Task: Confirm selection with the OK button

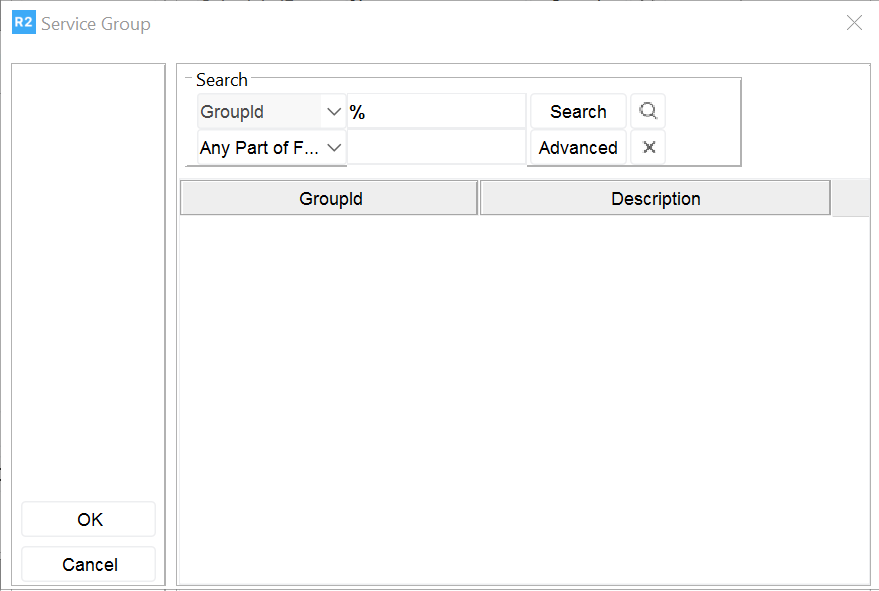Action: pyautogui.click(x=89, y=520)
